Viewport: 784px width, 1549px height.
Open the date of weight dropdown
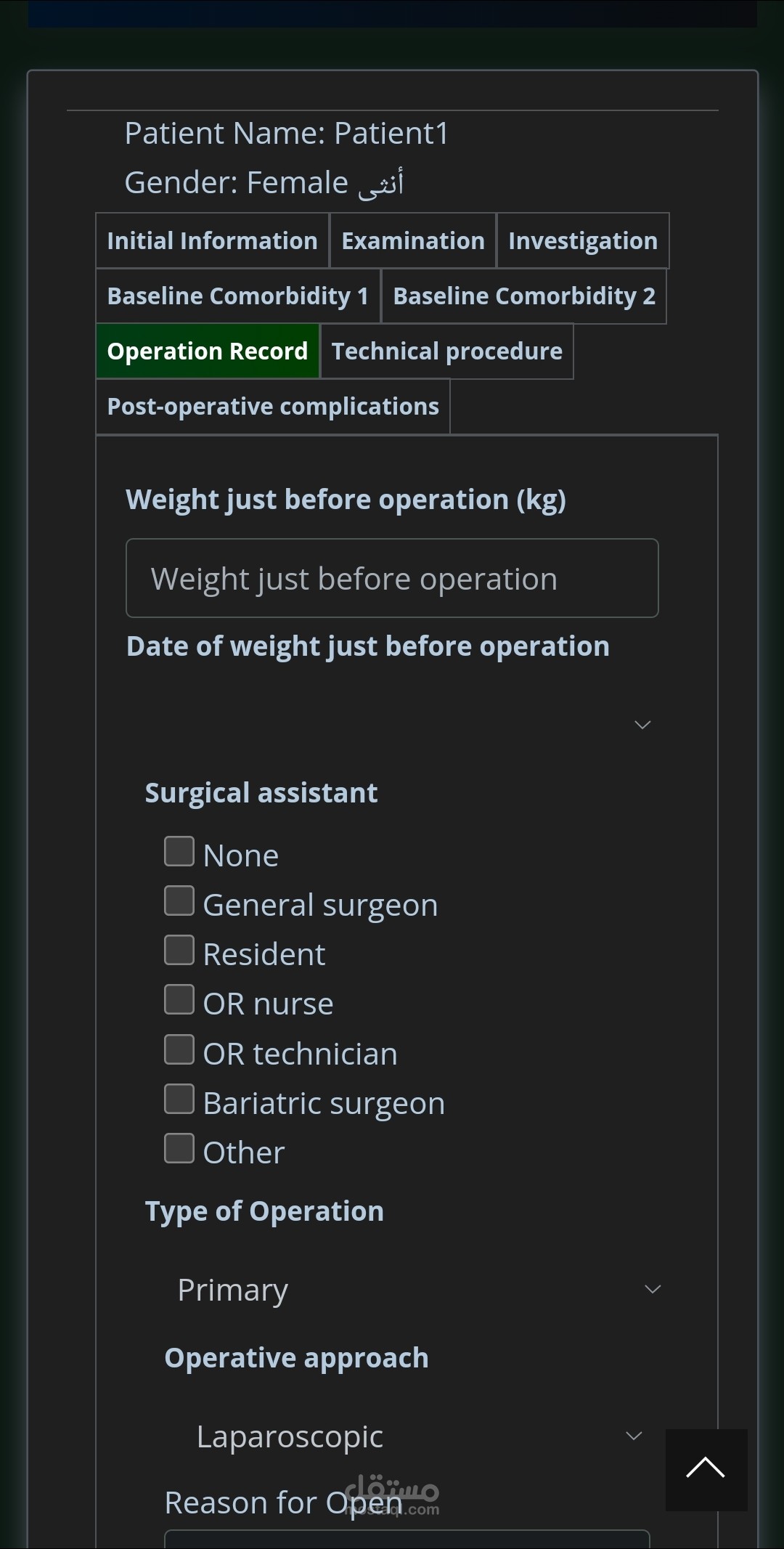(x=392, y=724)
